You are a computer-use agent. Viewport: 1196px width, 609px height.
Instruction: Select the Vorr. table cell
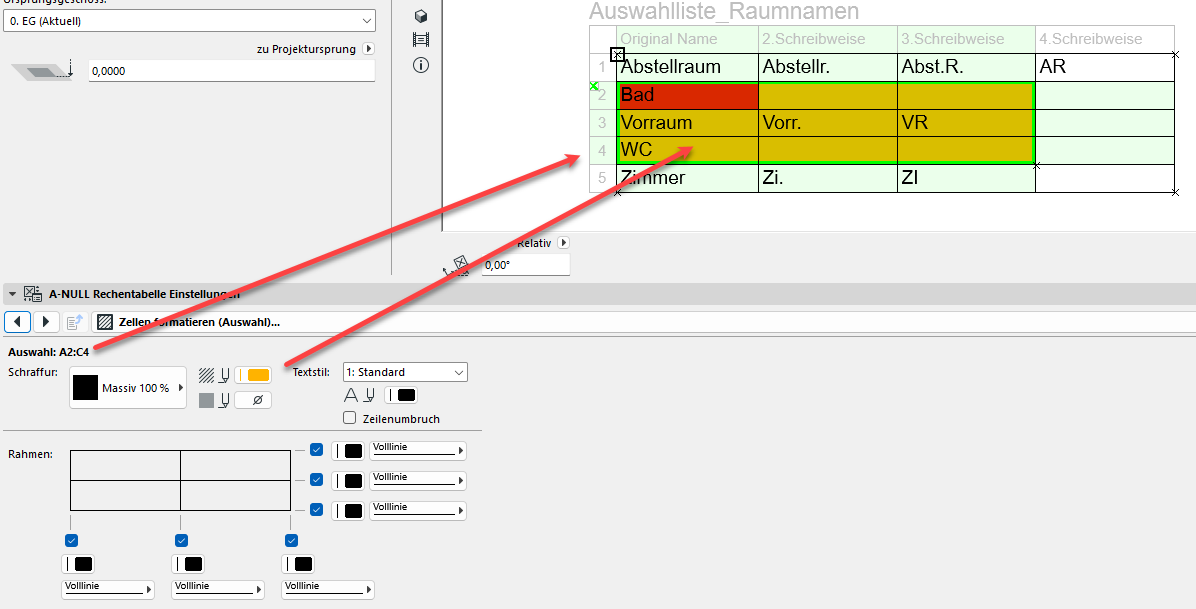(x=828, y=123)
